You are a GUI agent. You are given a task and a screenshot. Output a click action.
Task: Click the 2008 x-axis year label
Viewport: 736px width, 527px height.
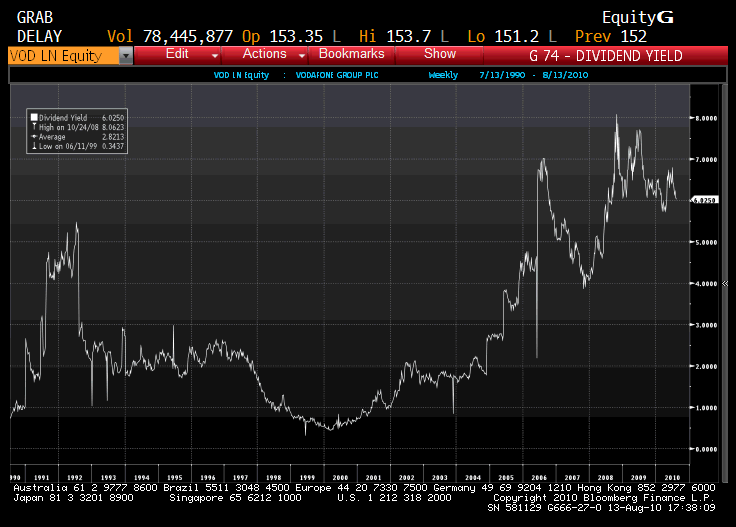[606, 477]
